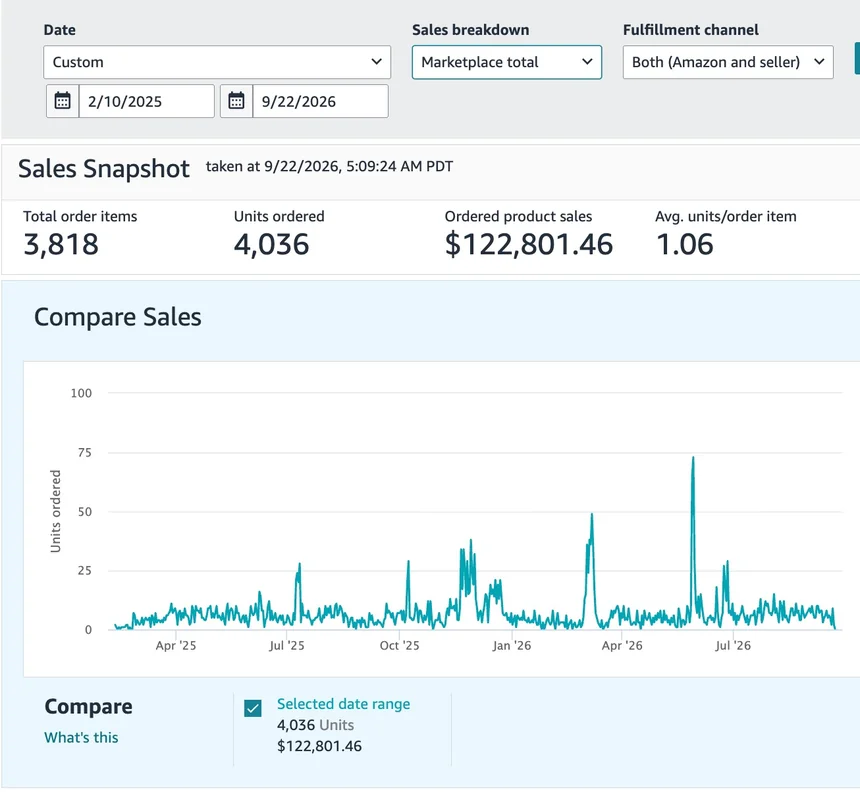Click the Total order items value 3,818
This screenshot has width=860, height=792.
61,244
